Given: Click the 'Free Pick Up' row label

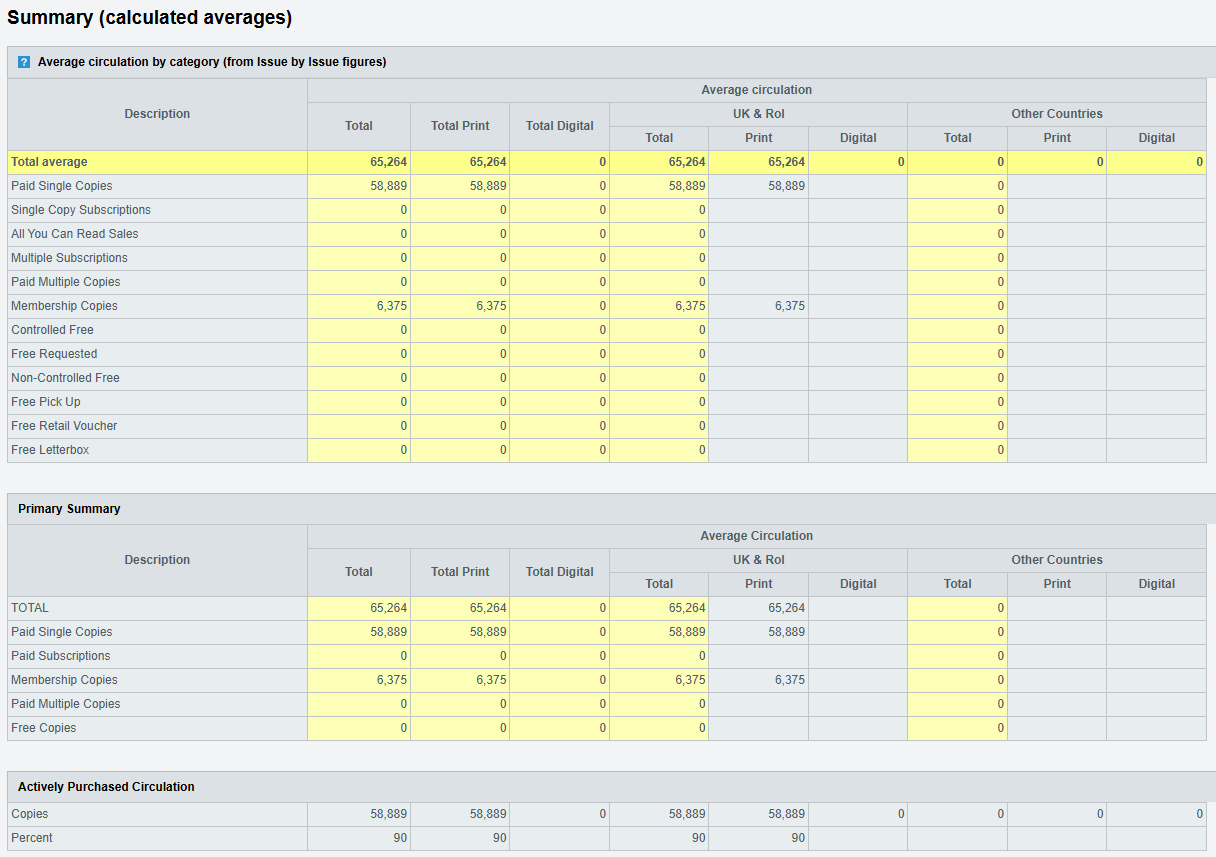Looking at the screenshot, I should click(x=46, y=402).
